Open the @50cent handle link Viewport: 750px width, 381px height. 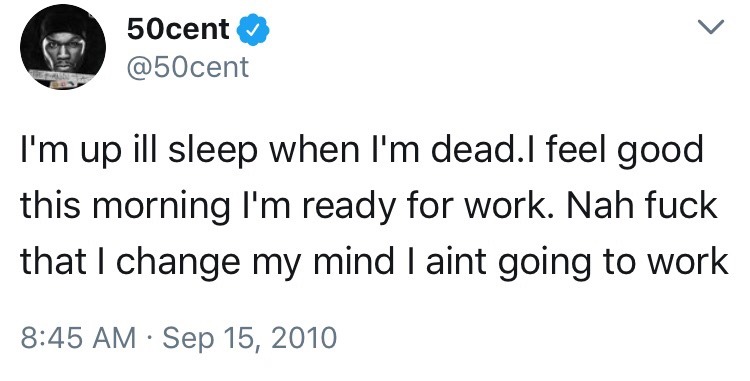tap(188, 67)
